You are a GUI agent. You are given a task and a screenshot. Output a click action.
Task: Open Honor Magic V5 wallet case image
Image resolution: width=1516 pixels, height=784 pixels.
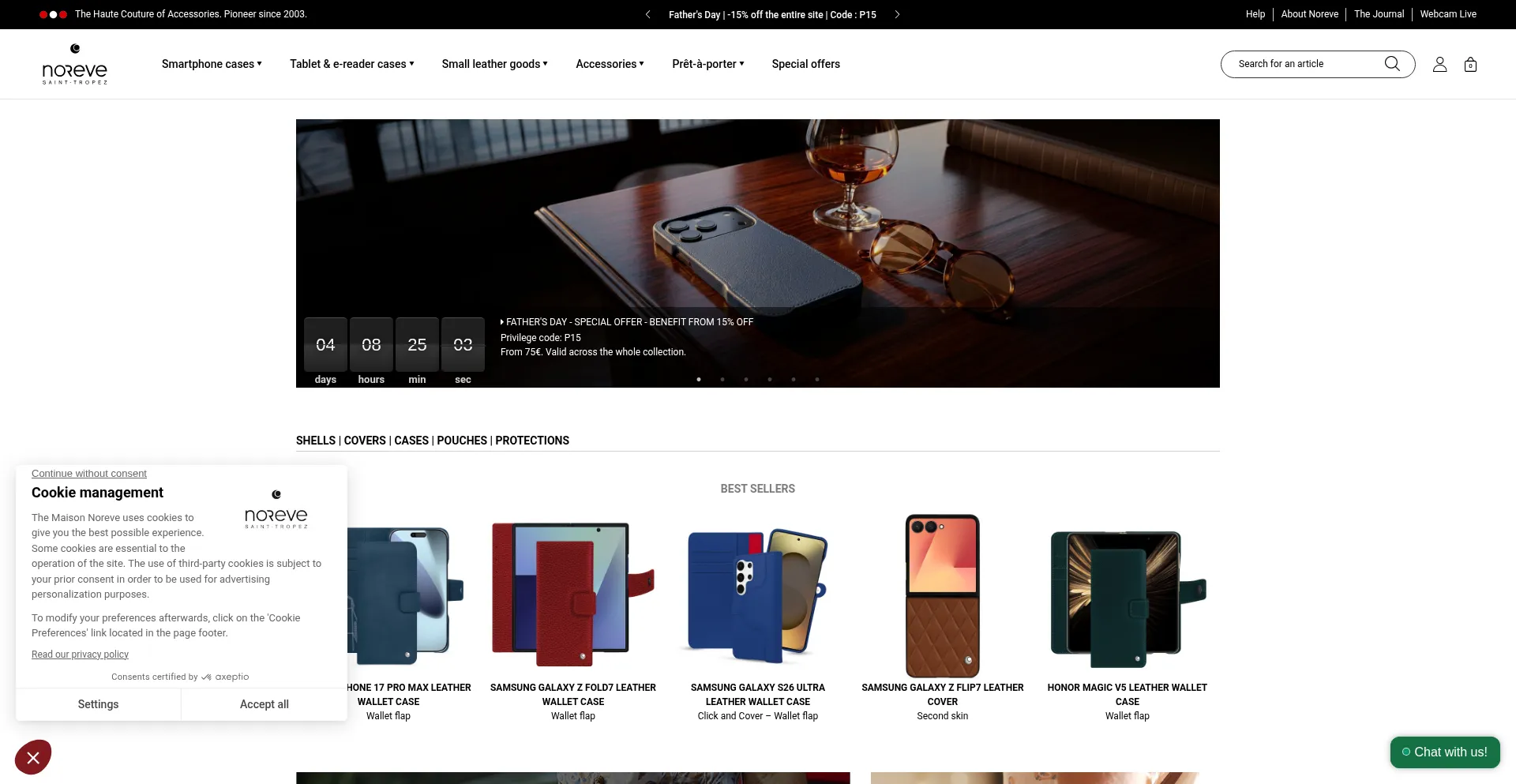1128,598
